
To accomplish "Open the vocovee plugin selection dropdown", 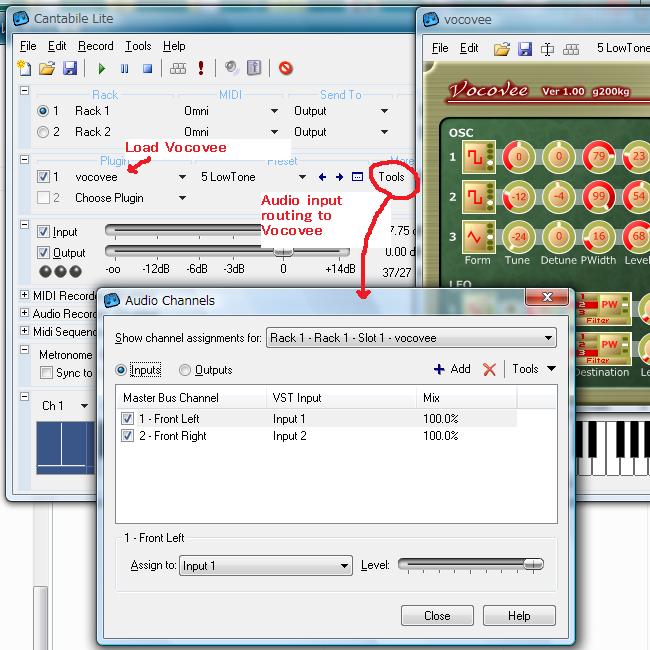I will tap(182, 177).
